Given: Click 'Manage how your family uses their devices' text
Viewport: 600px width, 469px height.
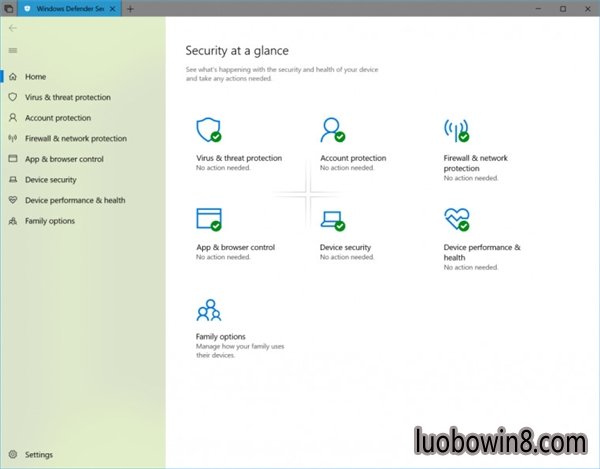Looking at the screenshot, I should point(240,350).
